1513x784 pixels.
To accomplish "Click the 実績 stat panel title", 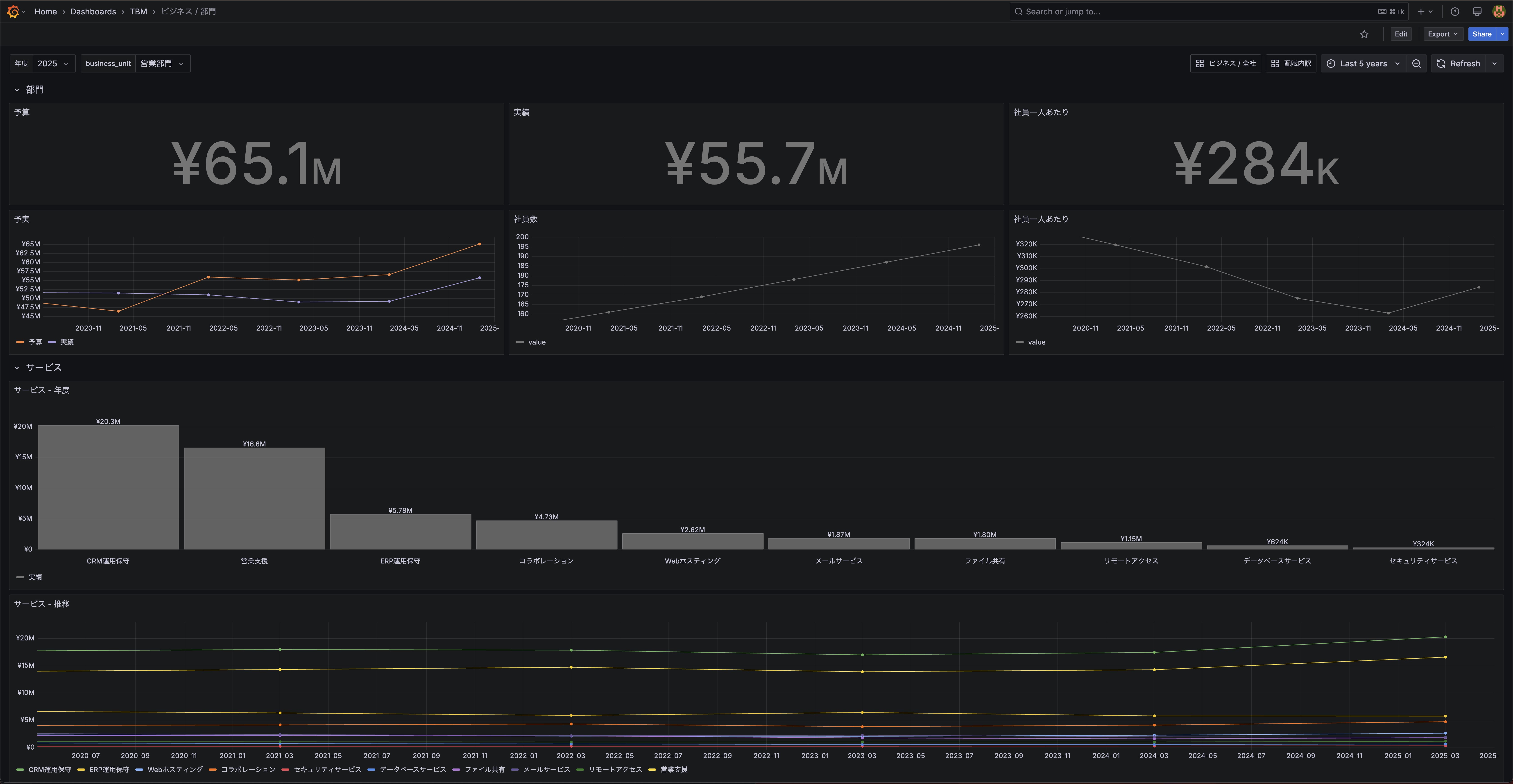I will click(522, 112).
